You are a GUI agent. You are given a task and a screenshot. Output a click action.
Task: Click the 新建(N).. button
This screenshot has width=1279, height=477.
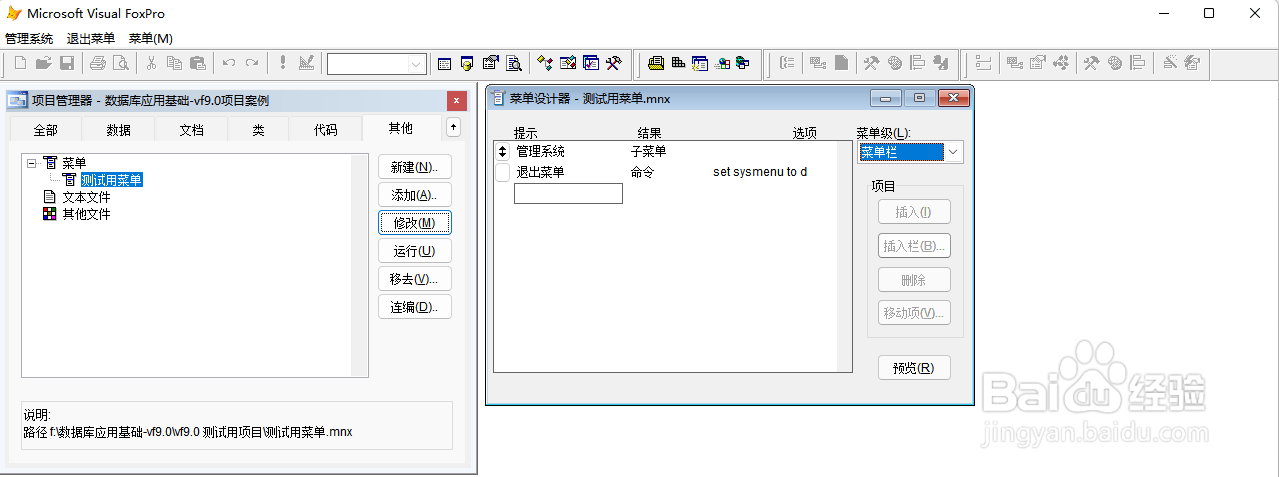click(415, 166)
